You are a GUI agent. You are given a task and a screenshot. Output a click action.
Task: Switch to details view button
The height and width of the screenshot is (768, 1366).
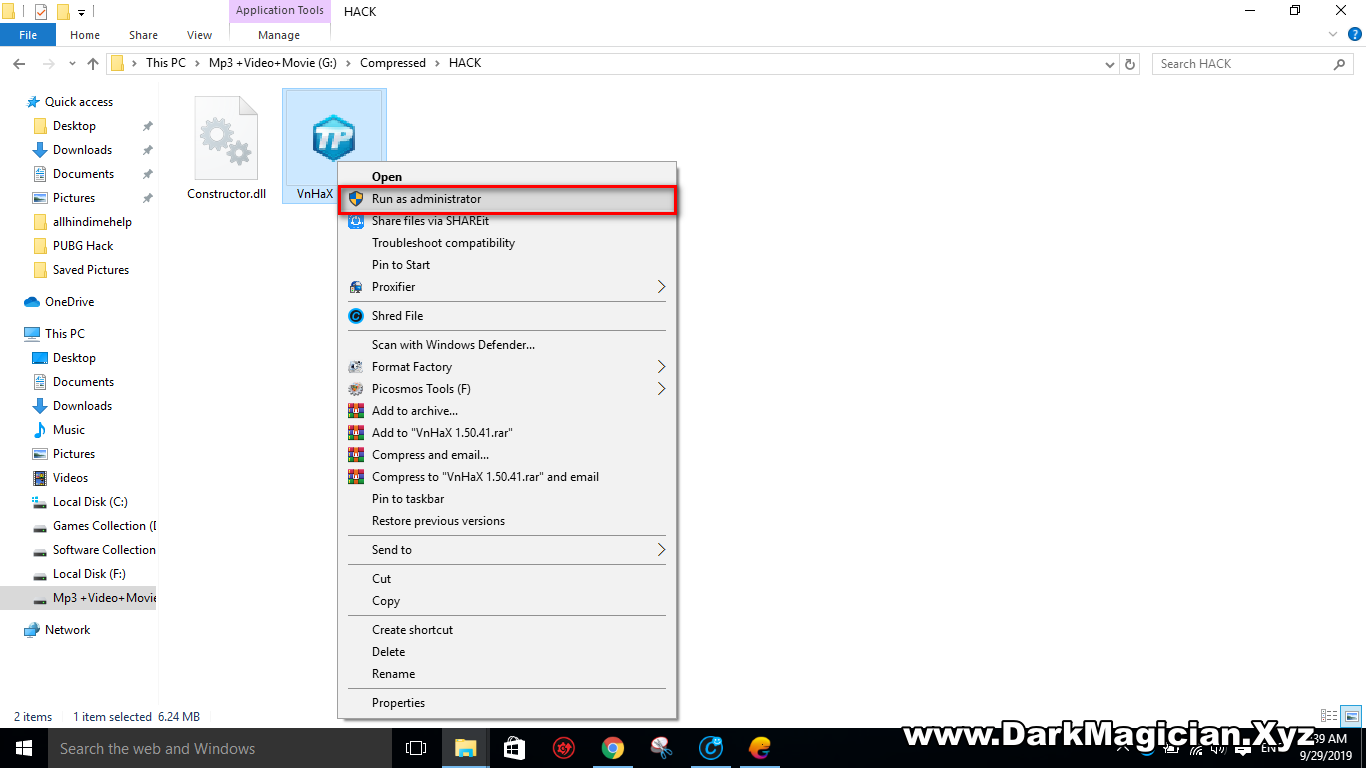click(x=1329, y=716)
